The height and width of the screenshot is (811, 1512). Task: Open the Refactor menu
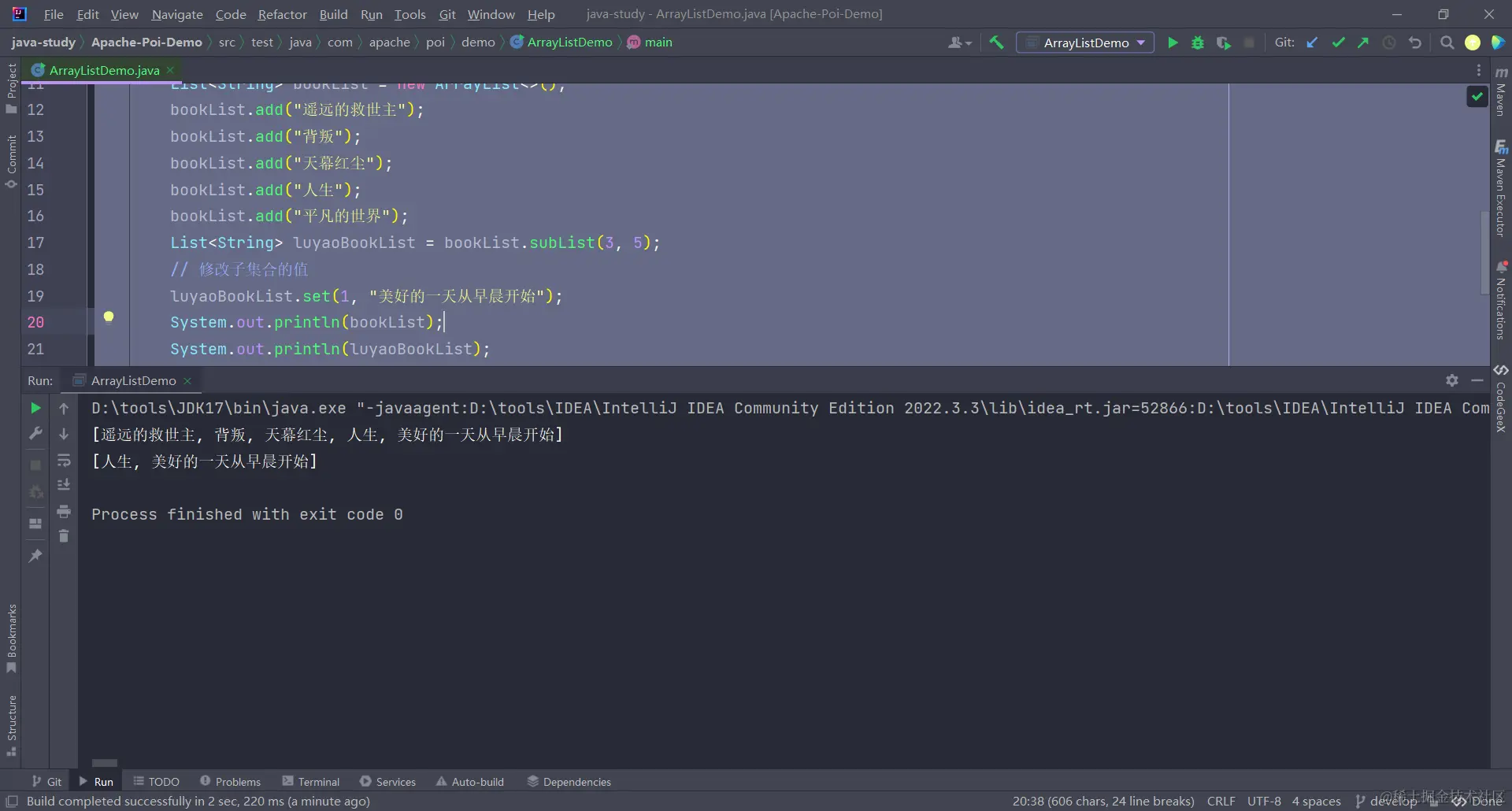[x=282, y=14]
